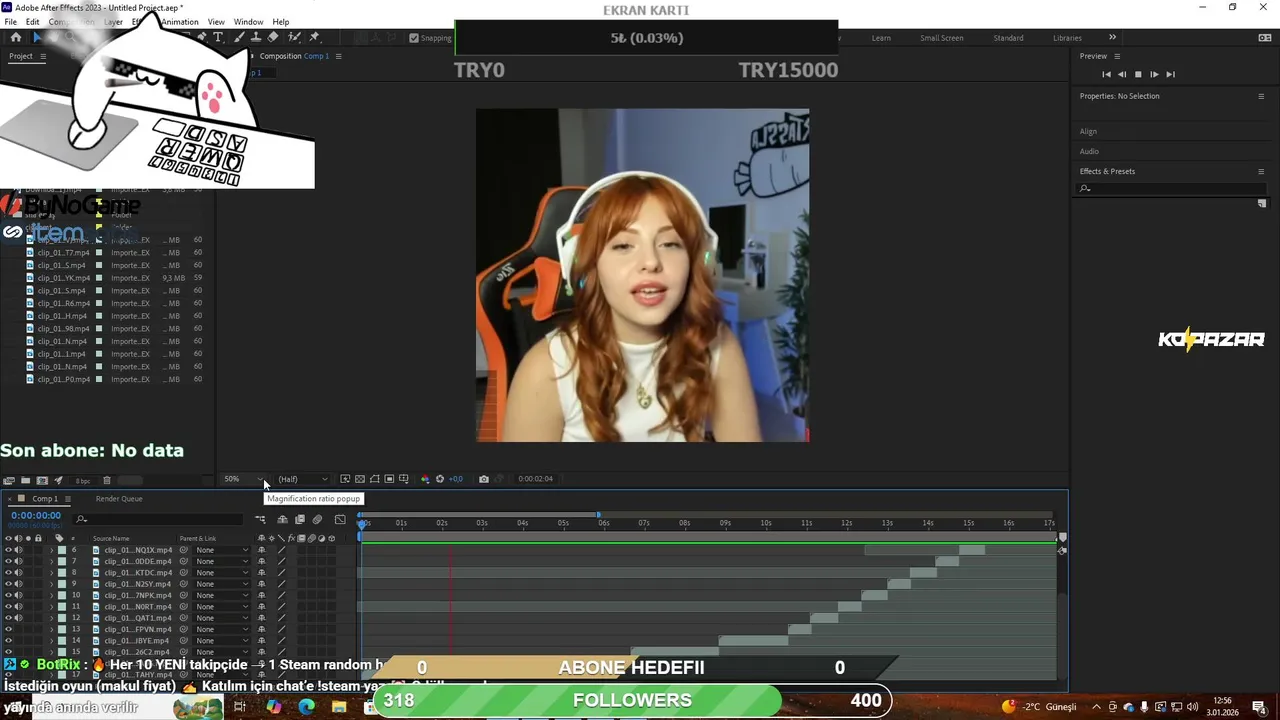Image resolution: width=1280 pixels, height=720 pixels.
Task: Toggle transparency grid icon in viewer
Action: (x=360, y=479)
